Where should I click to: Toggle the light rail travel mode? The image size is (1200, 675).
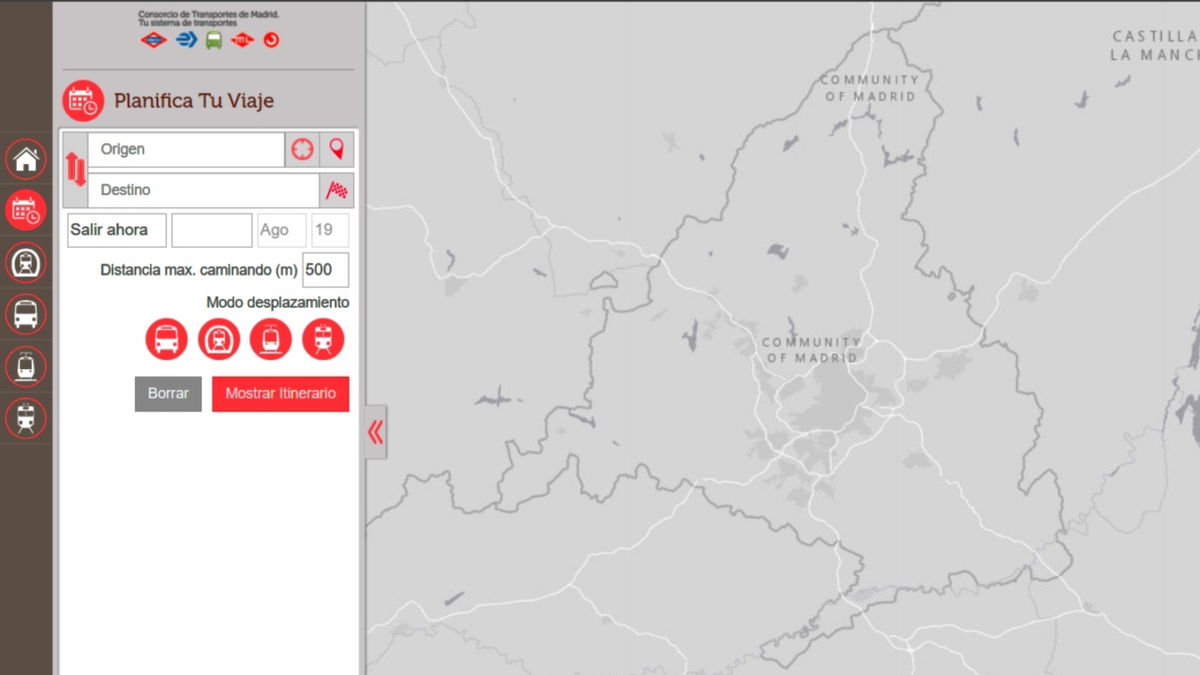tap(271, 339)
